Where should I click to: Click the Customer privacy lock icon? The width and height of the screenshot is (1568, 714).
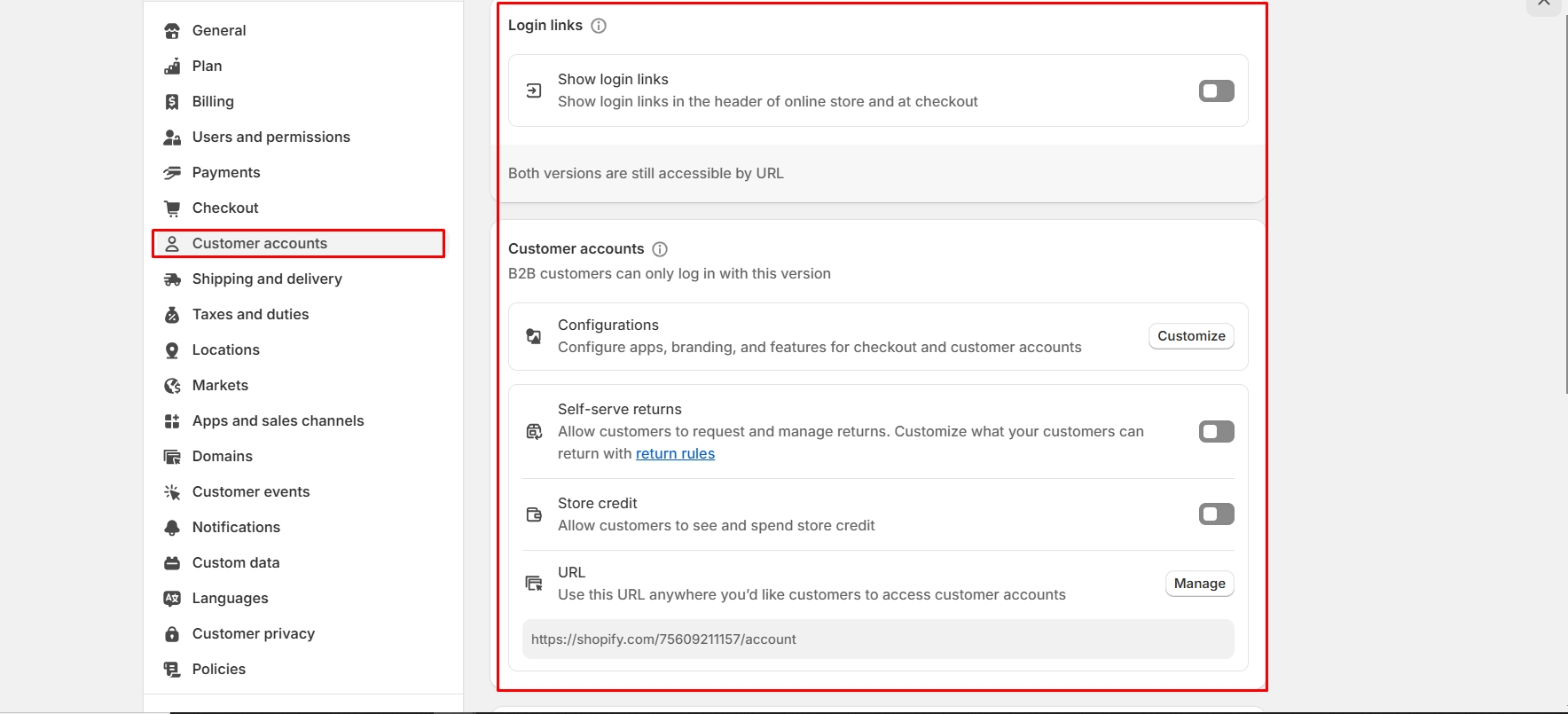tap(172, 634)
